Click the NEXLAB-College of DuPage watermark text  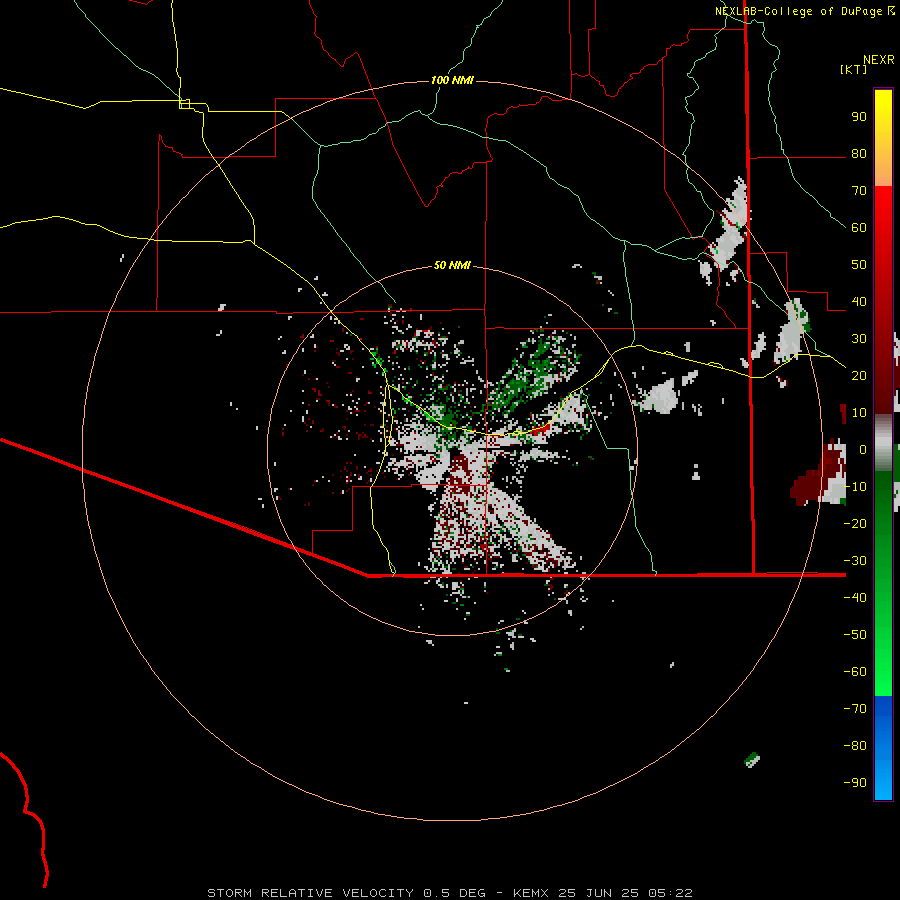[804, 11]
